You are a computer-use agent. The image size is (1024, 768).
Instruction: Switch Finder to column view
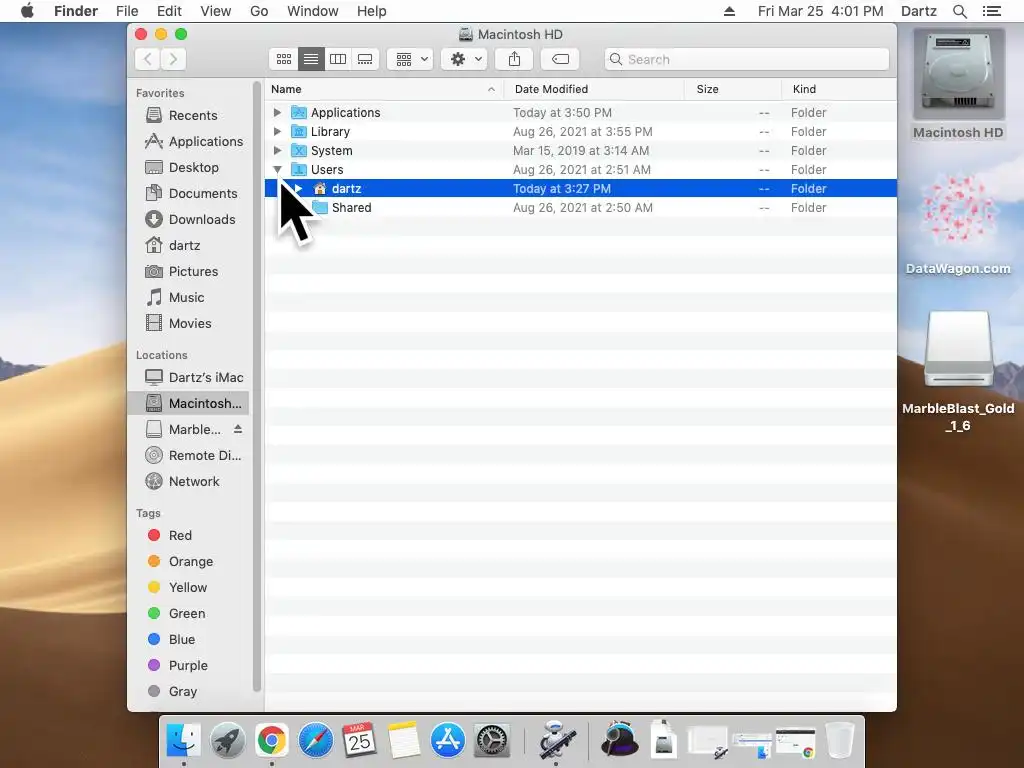pos(338,59)
